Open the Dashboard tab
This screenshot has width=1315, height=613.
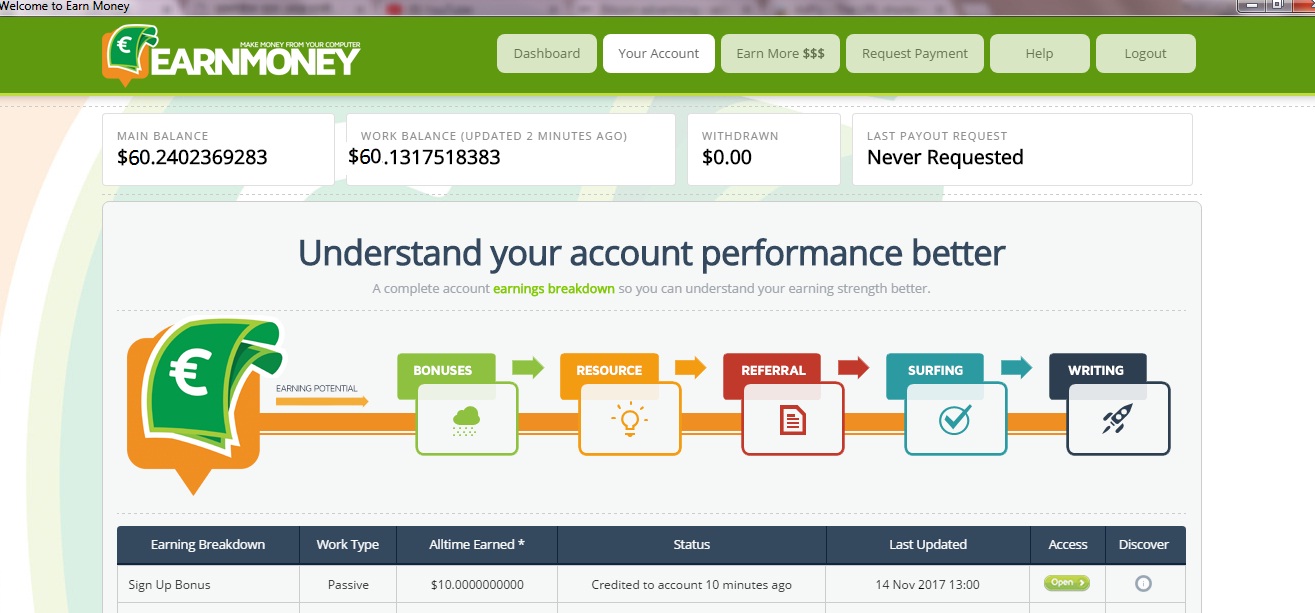coord(547,54)
